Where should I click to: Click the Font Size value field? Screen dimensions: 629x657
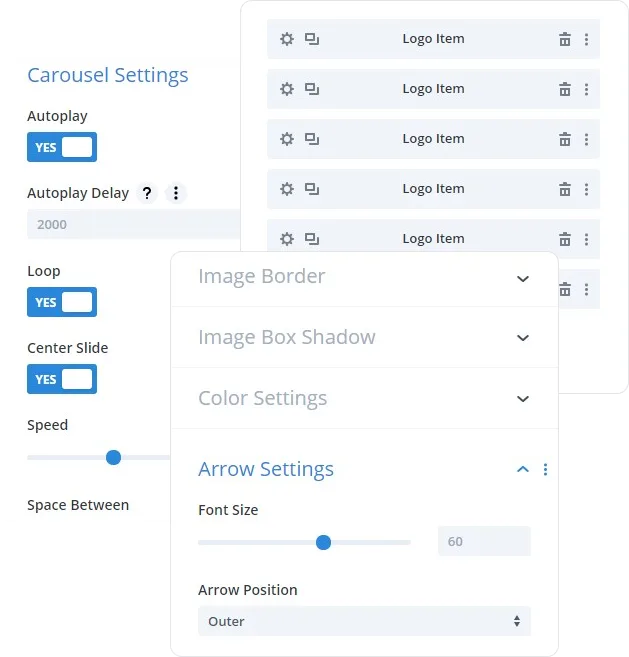484,542
